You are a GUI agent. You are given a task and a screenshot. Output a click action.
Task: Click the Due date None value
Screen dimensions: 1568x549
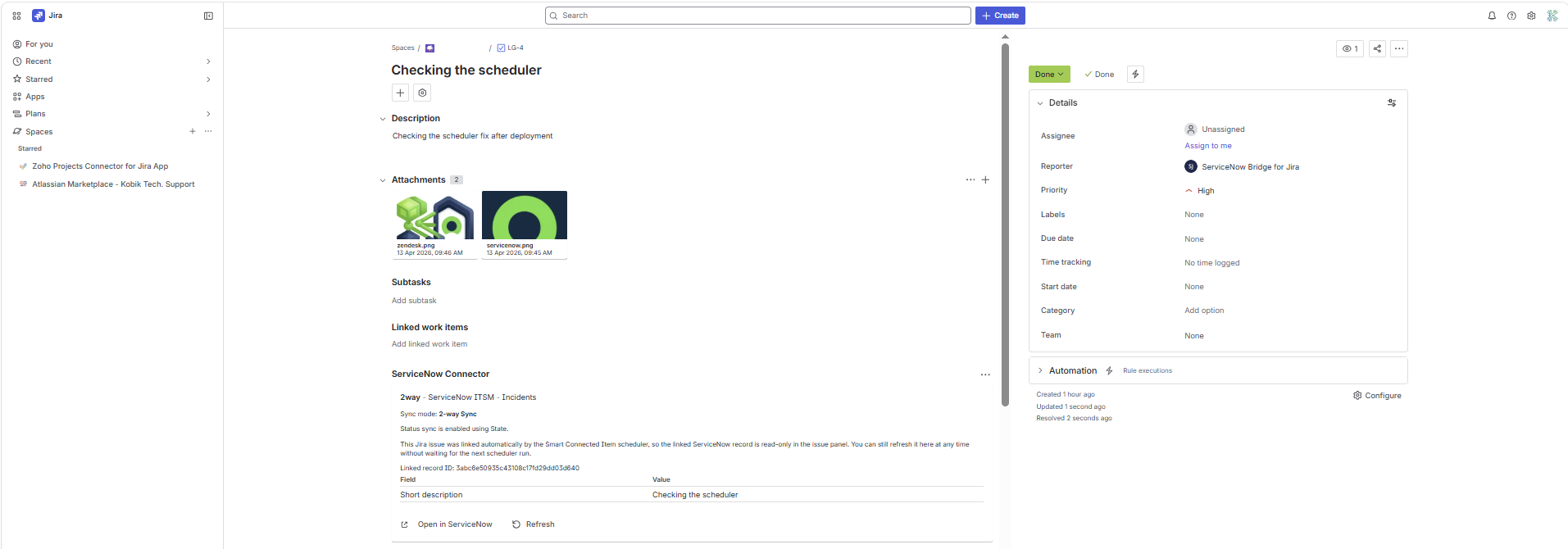(x=1194, y=239)
